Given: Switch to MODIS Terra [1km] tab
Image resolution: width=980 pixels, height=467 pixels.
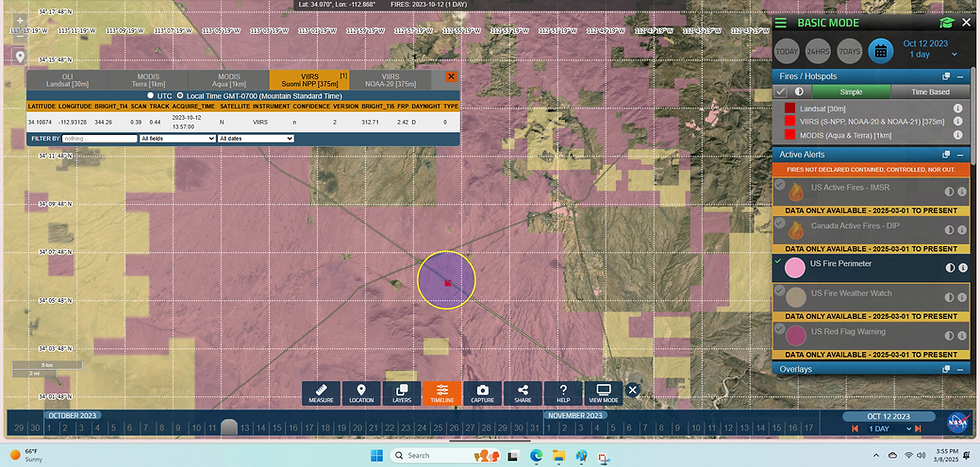Looking at the screenshot, I should (x=148, y=79).
